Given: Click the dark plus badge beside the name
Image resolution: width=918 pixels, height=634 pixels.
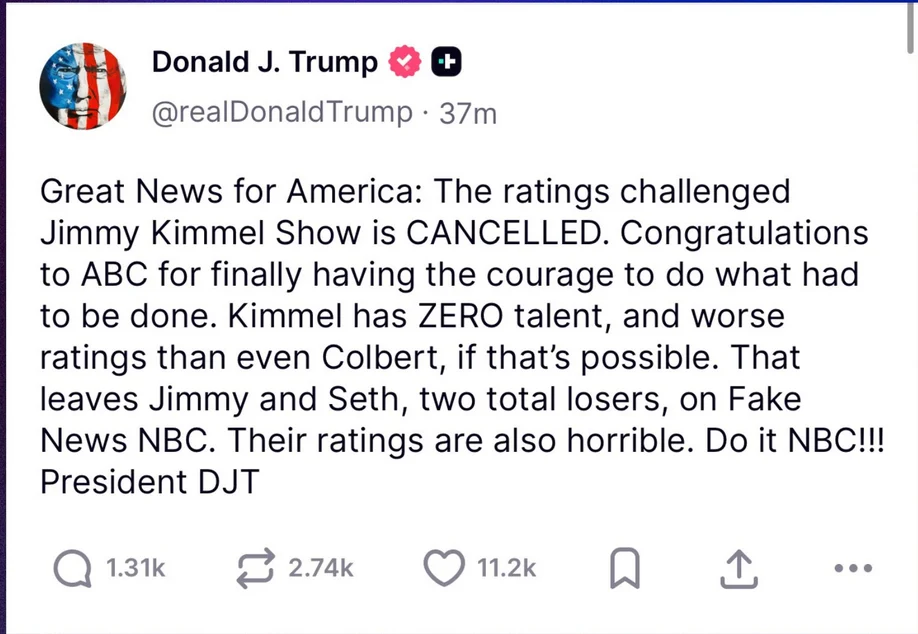Looking at the screenshot, I should click(x=446, y=63).
